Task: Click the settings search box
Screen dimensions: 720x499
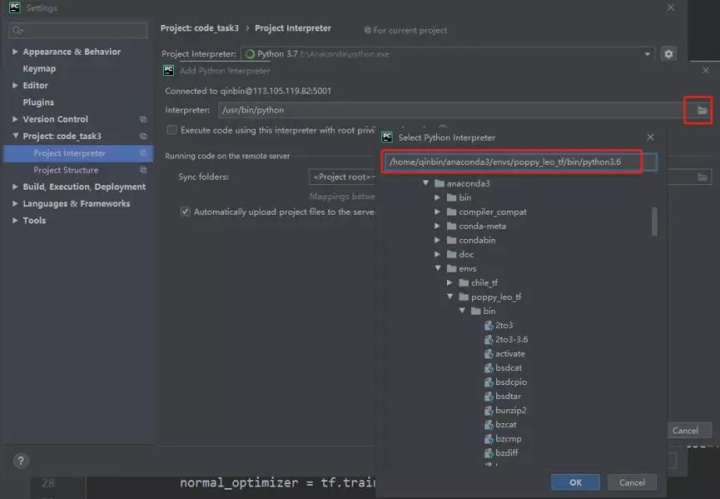Action: 78,30
